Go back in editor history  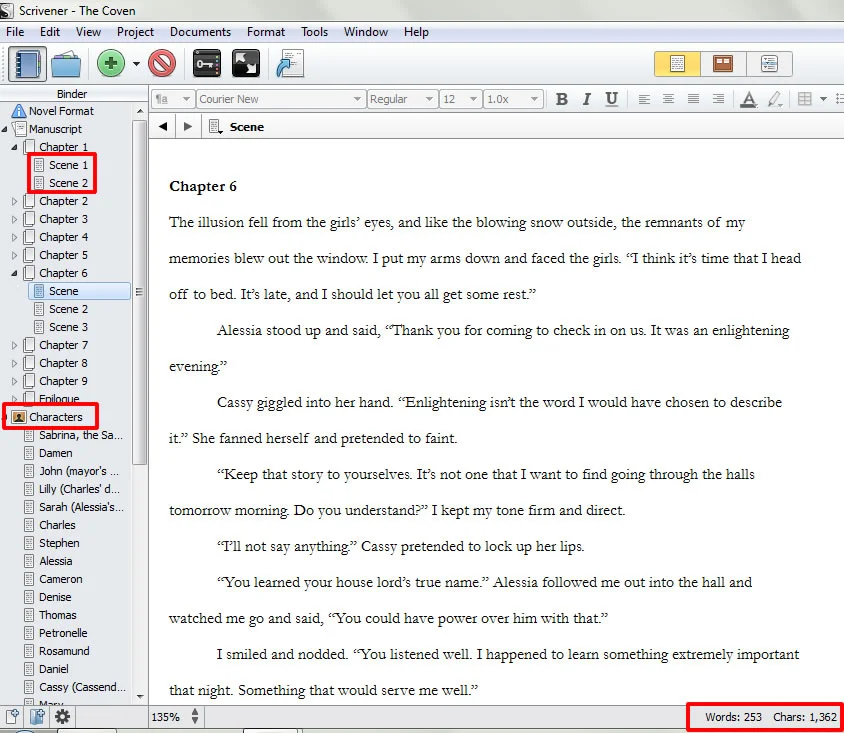[163, 126]
